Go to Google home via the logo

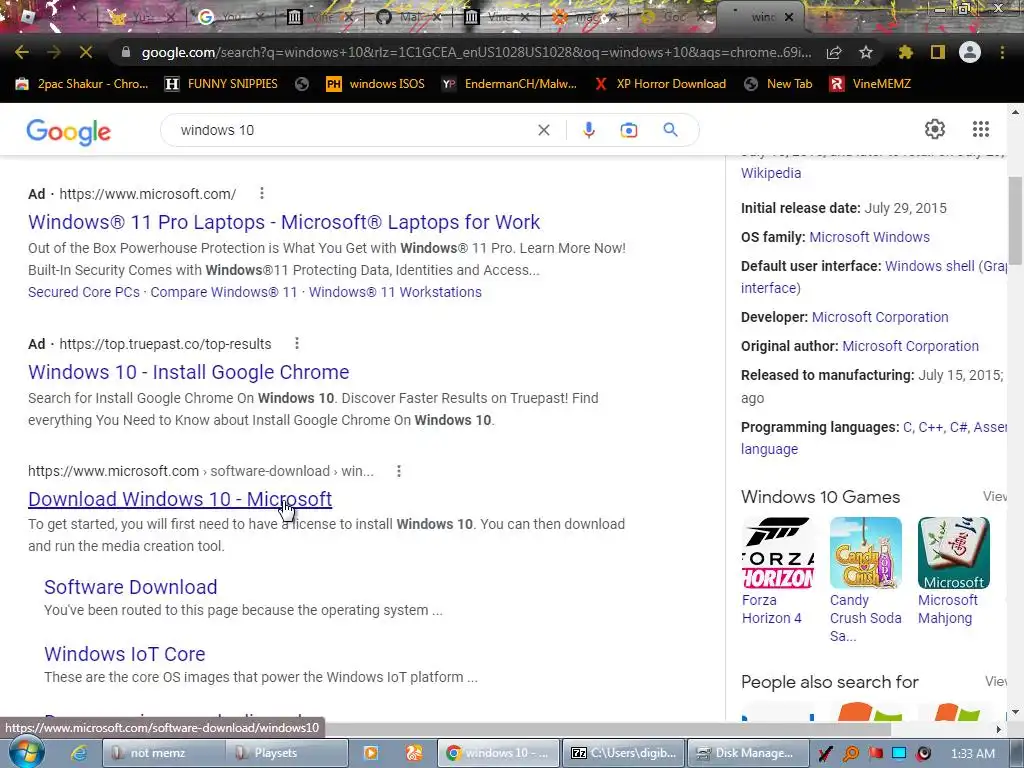[69, 131]
